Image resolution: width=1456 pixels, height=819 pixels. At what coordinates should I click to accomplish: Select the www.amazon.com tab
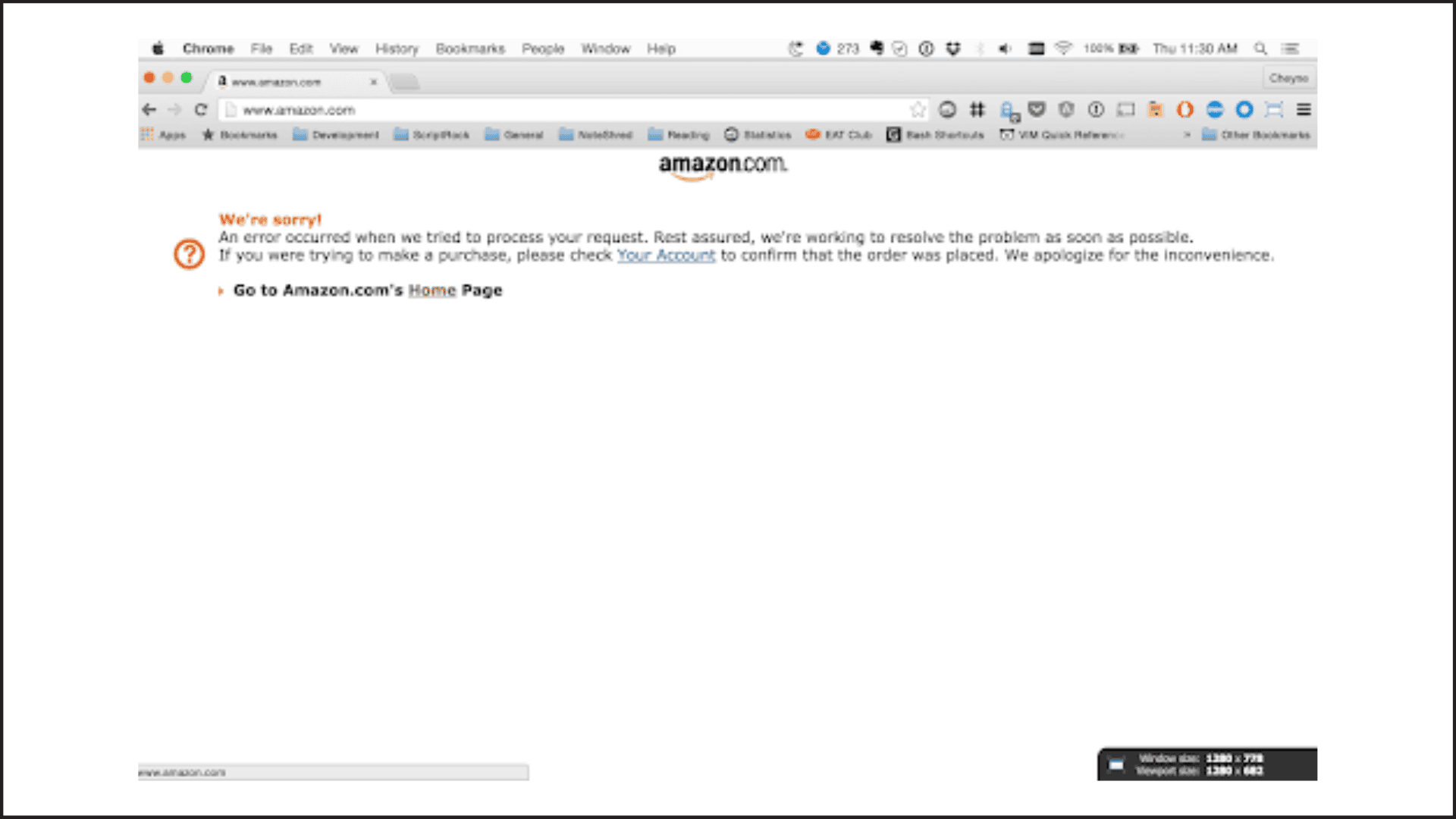tap(296, 81)
